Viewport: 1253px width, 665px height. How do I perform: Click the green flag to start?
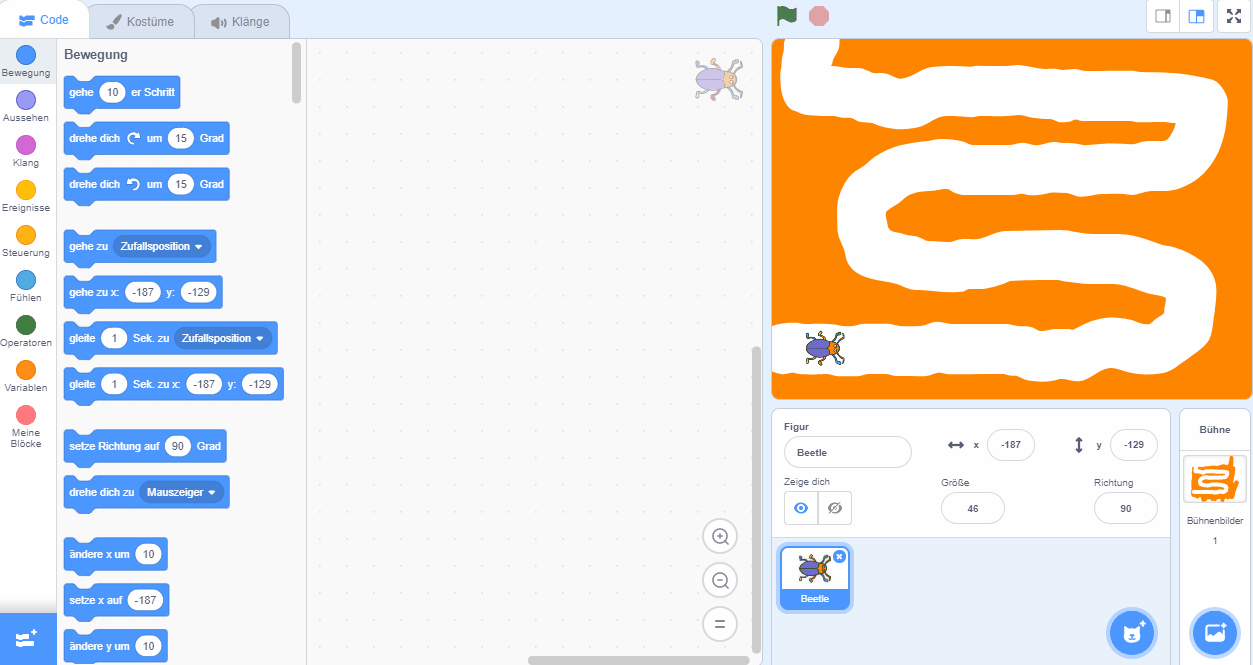[x=787, y=16]
